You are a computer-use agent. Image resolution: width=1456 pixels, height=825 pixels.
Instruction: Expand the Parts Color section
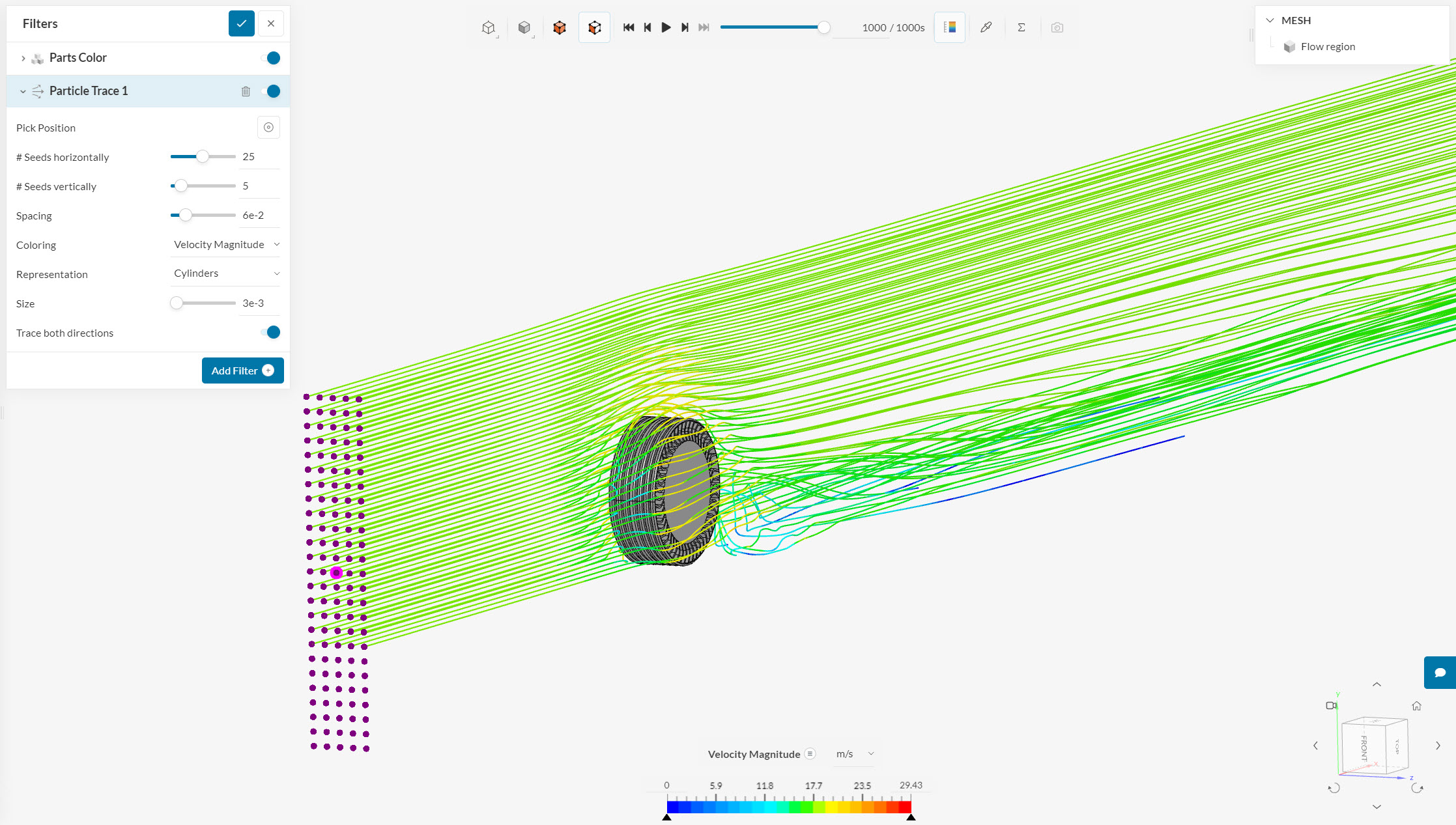click(23, 58)
